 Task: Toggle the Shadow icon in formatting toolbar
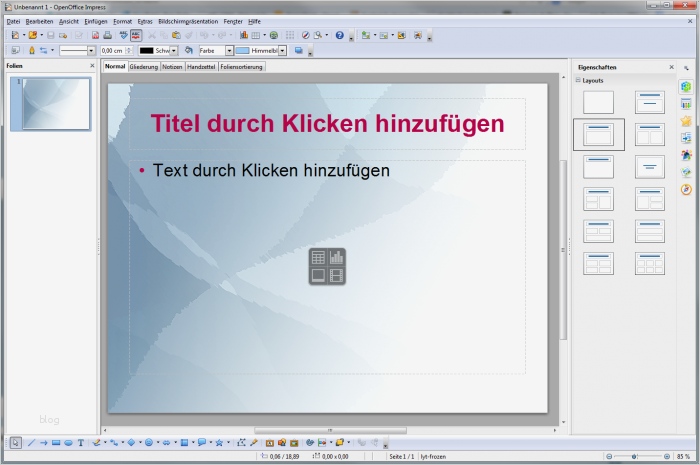pos(299,51)
